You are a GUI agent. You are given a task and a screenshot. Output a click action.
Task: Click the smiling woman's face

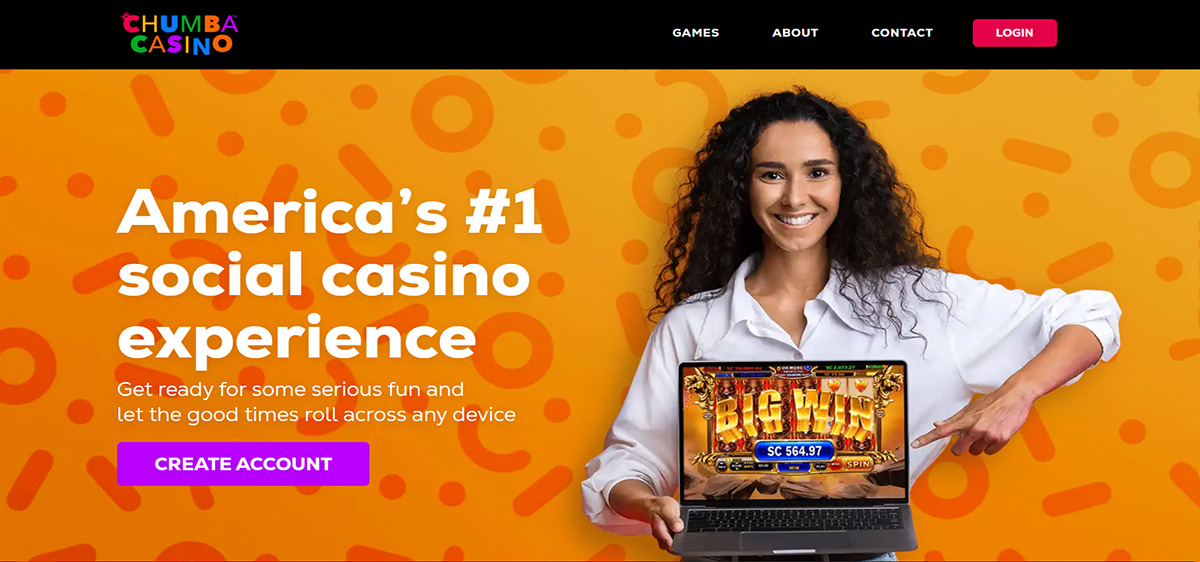794,180
